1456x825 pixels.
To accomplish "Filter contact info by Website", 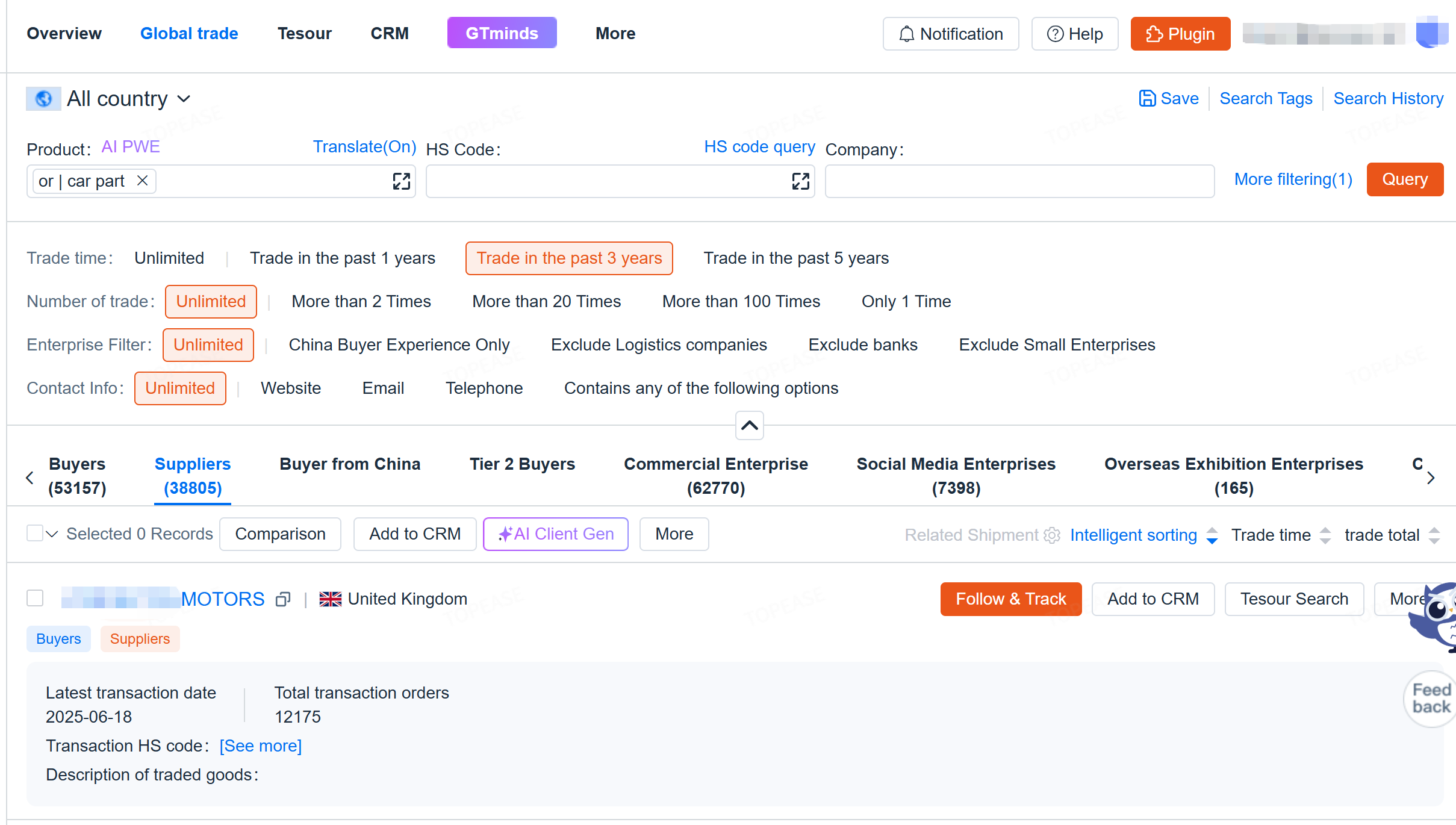I will 291,388.
